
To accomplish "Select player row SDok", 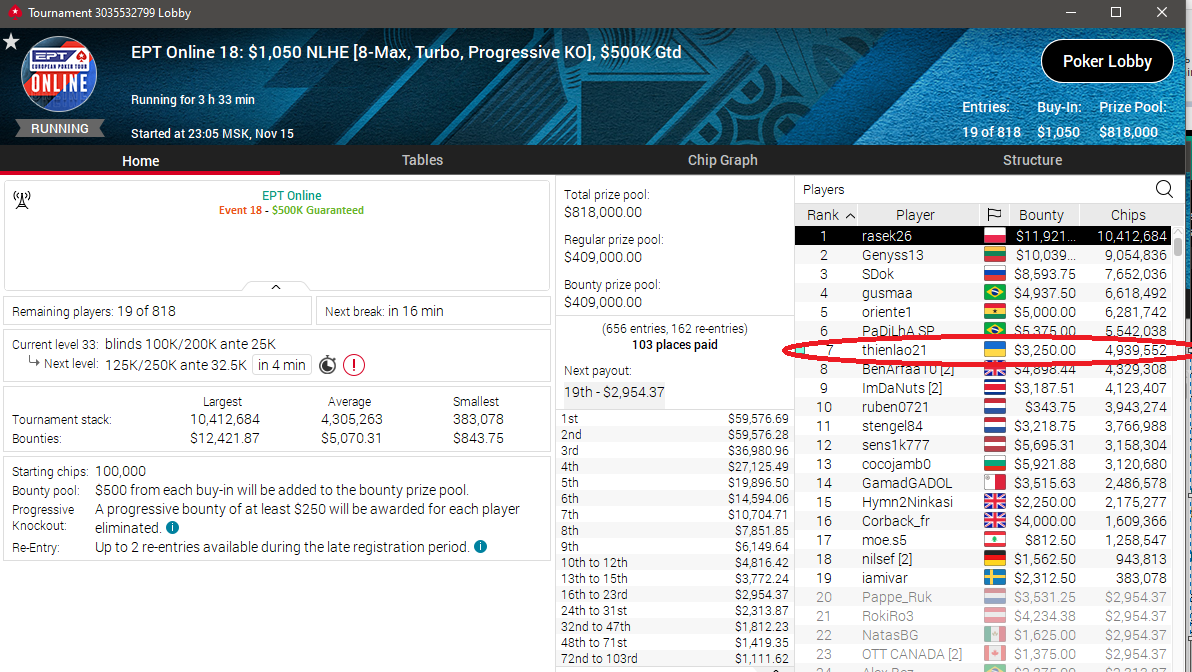I will [983, 274].
